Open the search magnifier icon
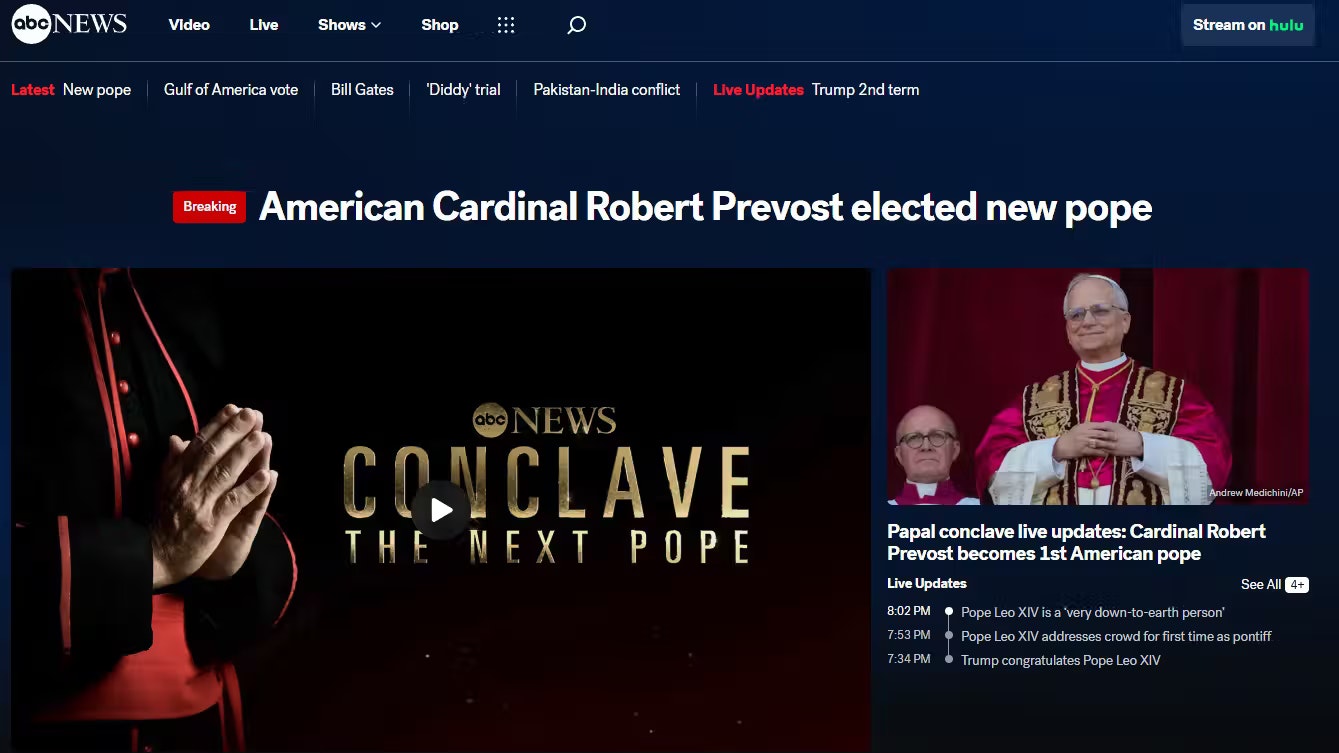 [576, 25]
